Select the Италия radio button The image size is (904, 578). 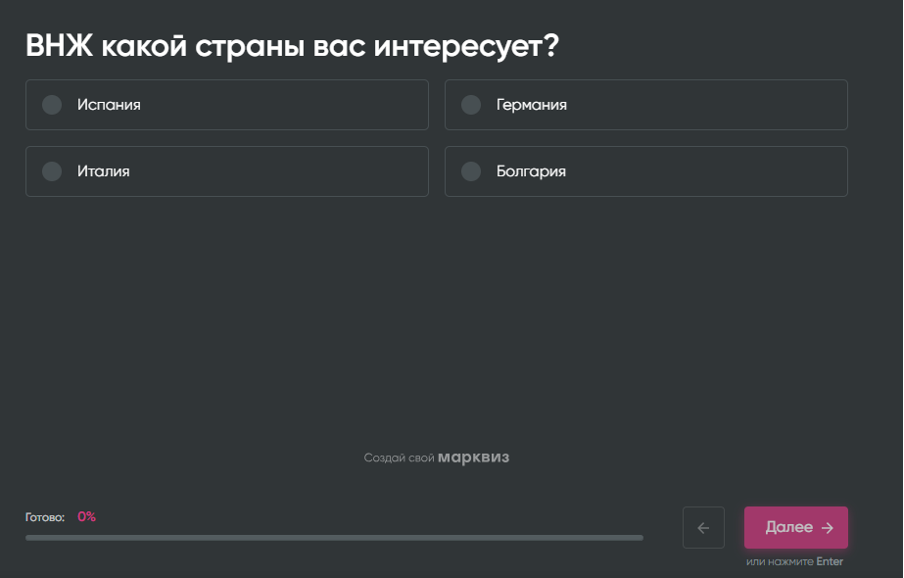pyautogui.click(x=51, y=171)
